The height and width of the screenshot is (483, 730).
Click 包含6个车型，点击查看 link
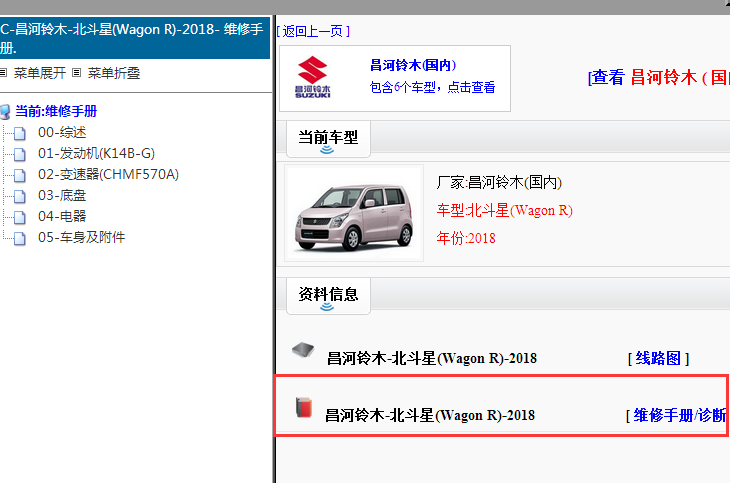(x=432, y=87)
